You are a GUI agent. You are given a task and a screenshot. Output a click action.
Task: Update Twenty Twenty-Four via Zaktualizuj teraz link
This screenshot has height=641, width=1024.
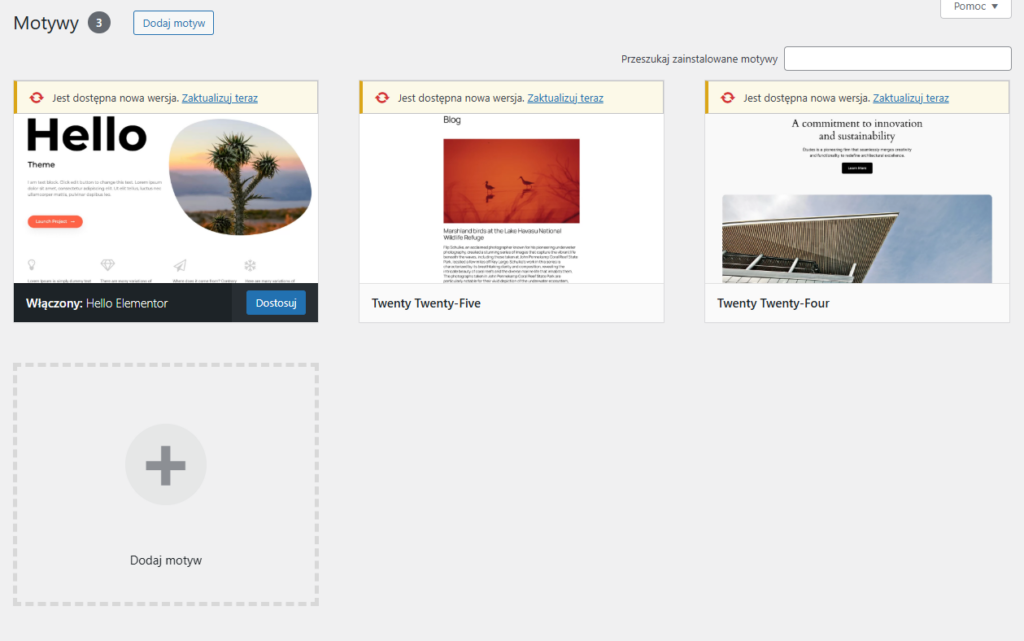tap(910, 98)
